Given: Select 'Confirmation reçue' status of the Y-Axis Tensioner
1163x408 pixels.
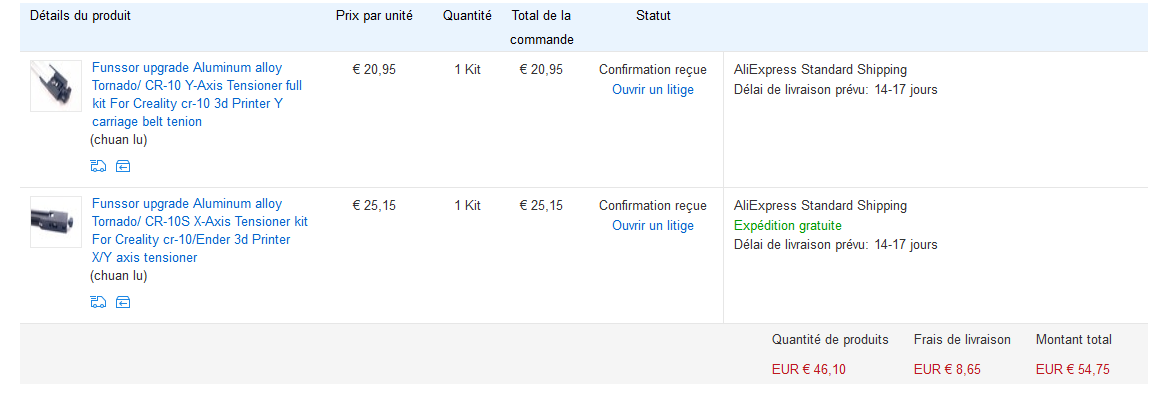Looking at the screenshot, I should point(653,70).
